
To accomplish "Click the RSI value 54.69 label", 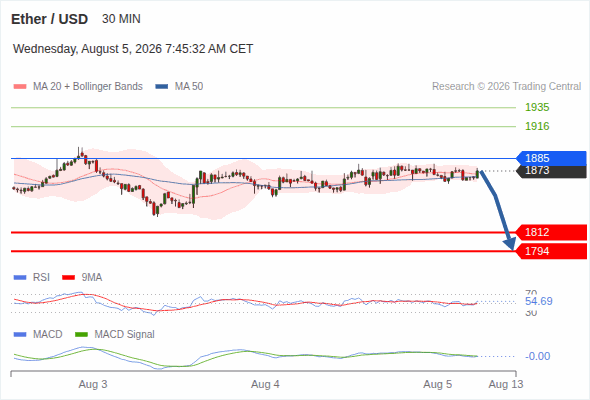I will (539, 301).
